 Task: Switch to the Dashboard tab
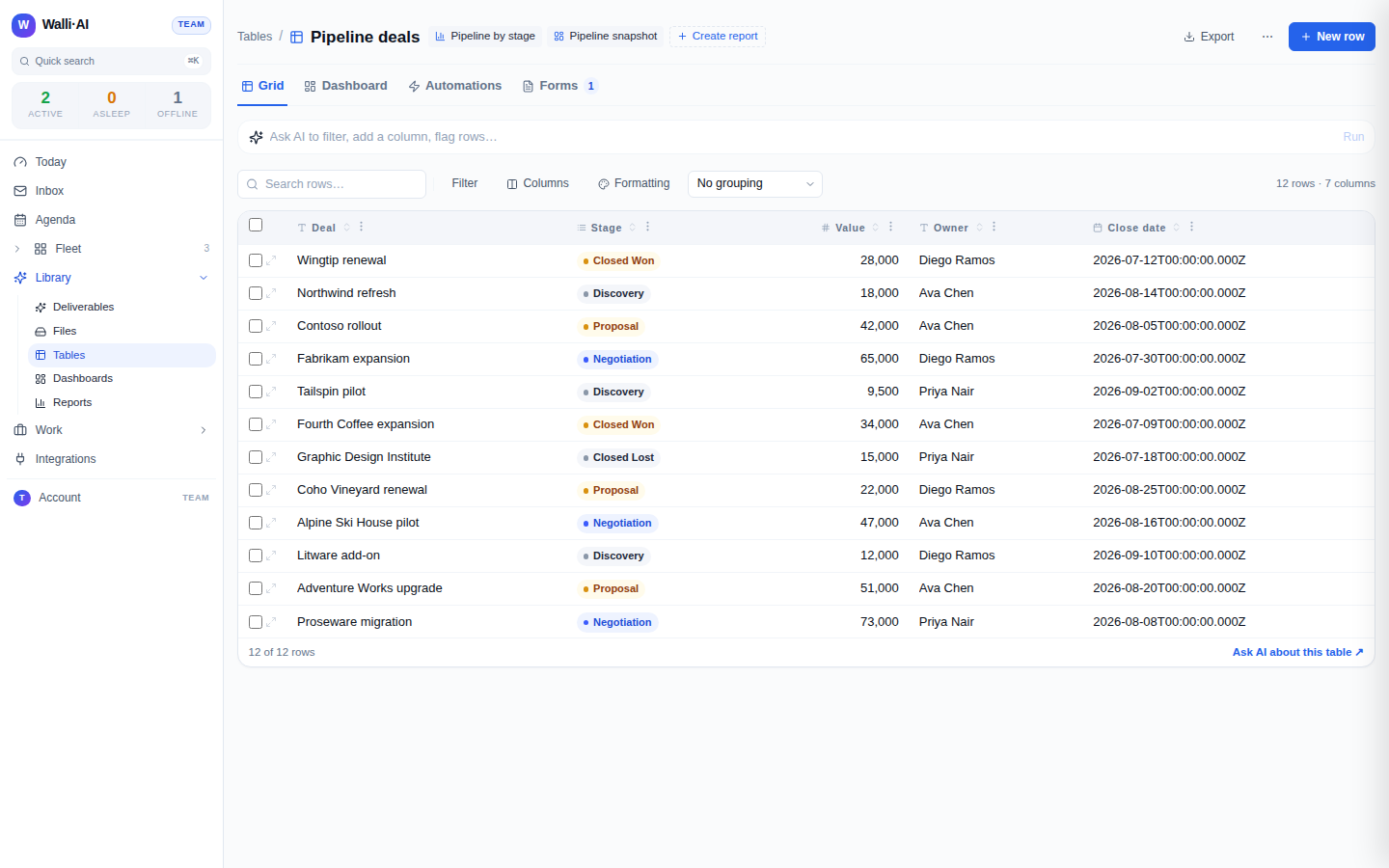(x=345, y=86)
